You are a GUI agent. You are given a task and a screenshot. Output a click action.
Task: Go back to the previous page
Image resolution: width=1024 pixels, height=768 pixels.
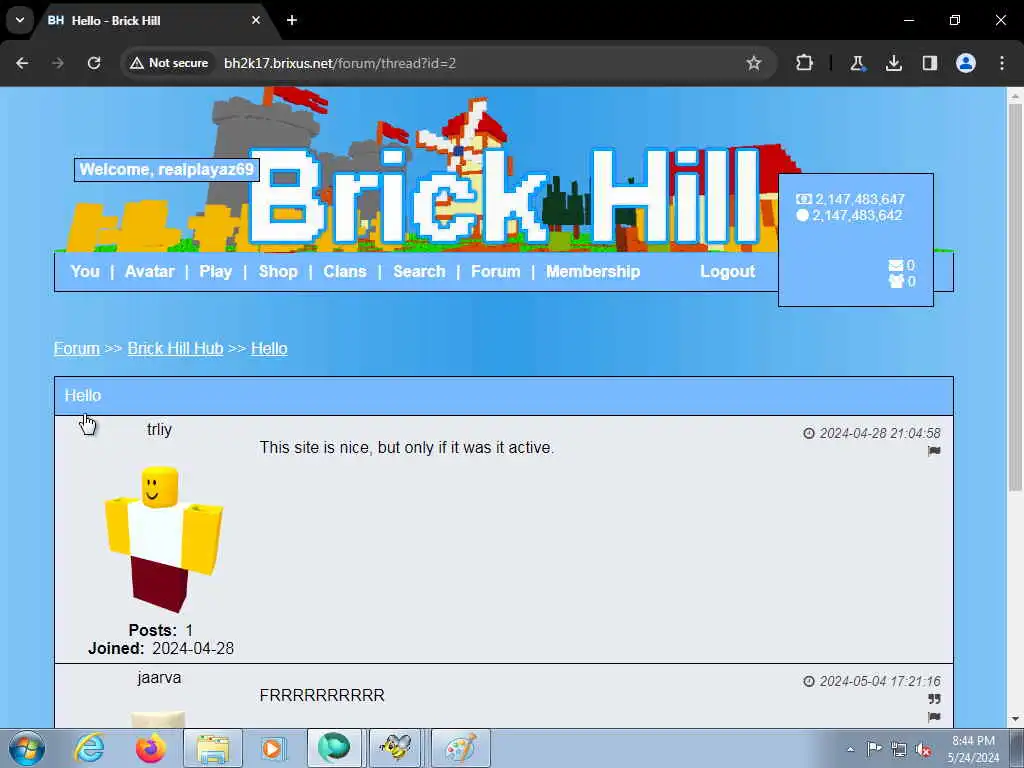[x=22, y=63]
